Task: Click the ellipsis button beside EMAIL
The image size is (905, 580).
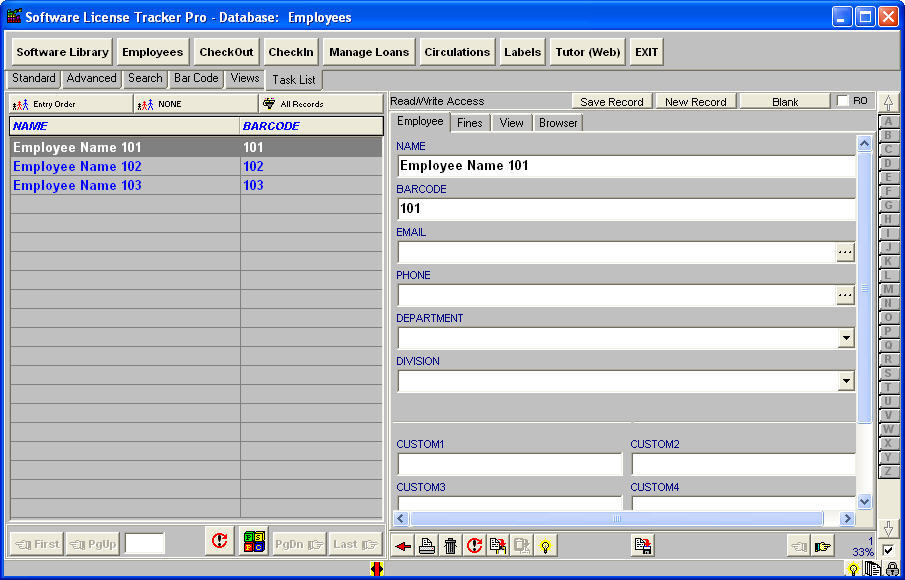Action: point(845,252)
